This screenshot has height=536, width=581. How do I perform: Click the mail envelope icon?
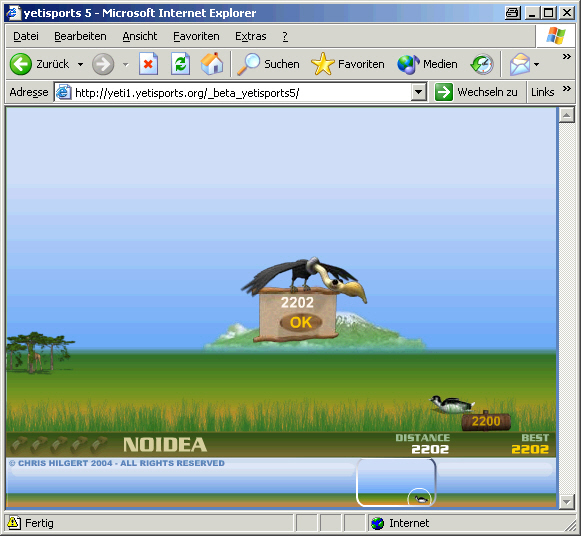click(x=519, y=64)
